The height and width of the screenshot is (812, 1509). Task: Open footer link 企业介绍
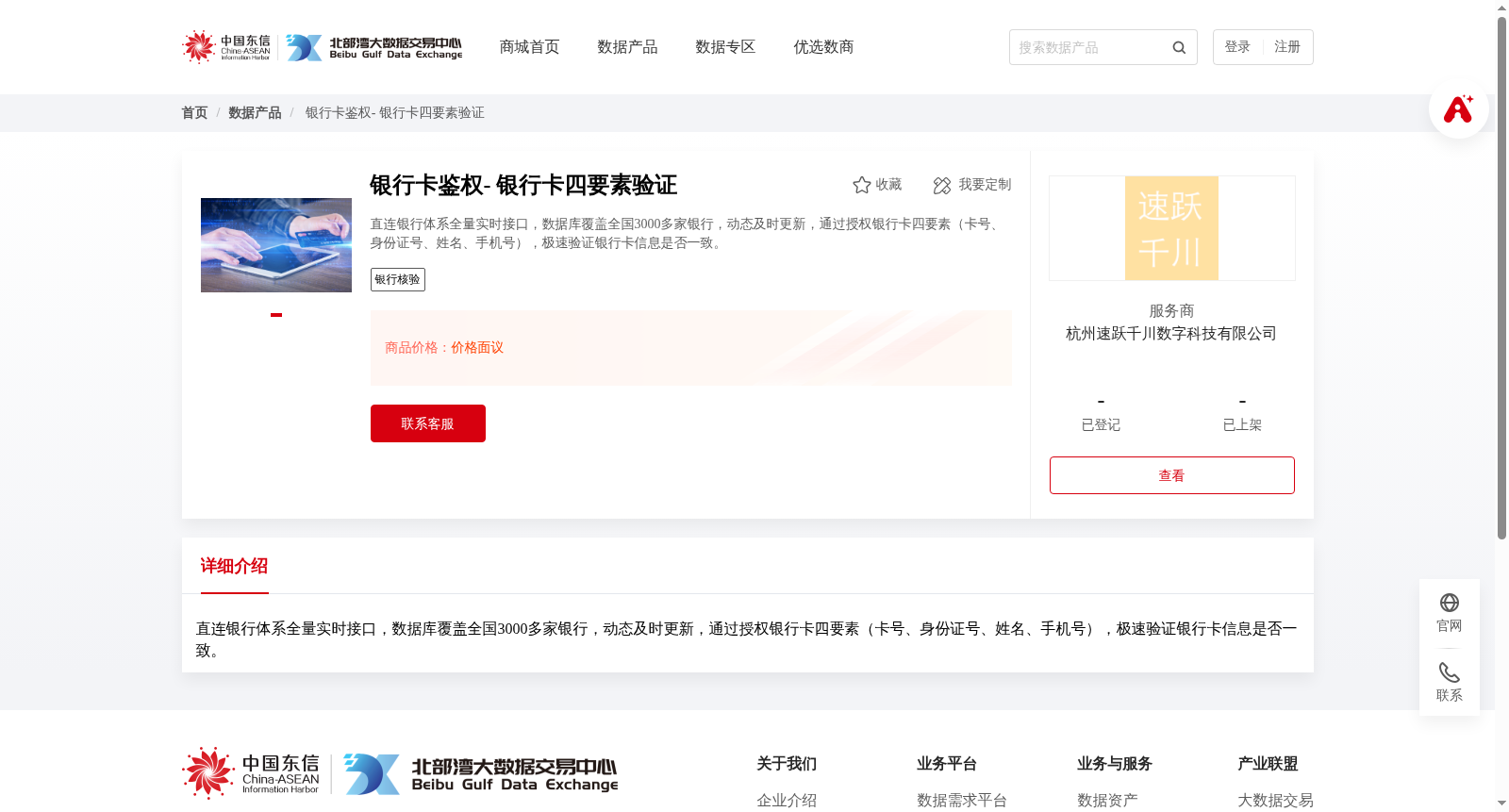tap(787, 801)
